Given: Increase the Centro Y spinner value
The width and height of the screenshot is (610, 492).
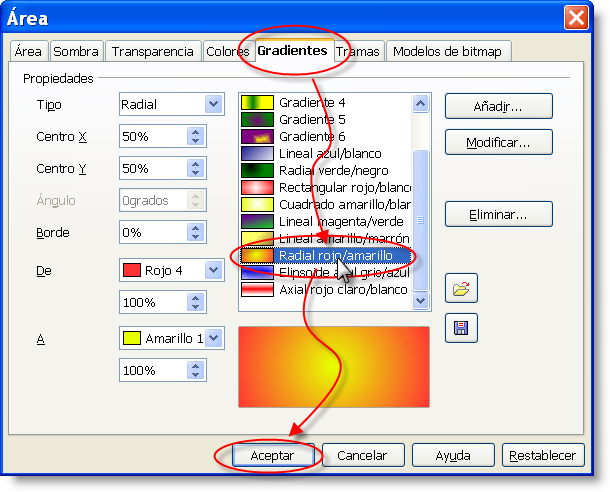Looking at the screenshot, I should pos(196,163).
